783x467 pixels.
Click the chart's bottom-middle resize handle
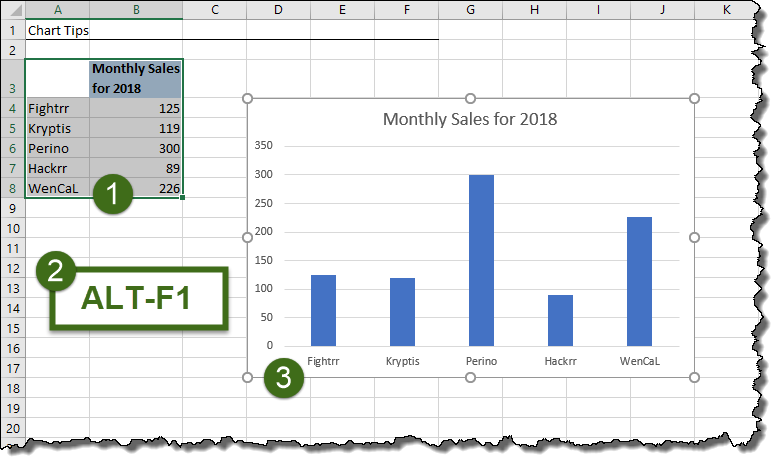tap(470, 377)
